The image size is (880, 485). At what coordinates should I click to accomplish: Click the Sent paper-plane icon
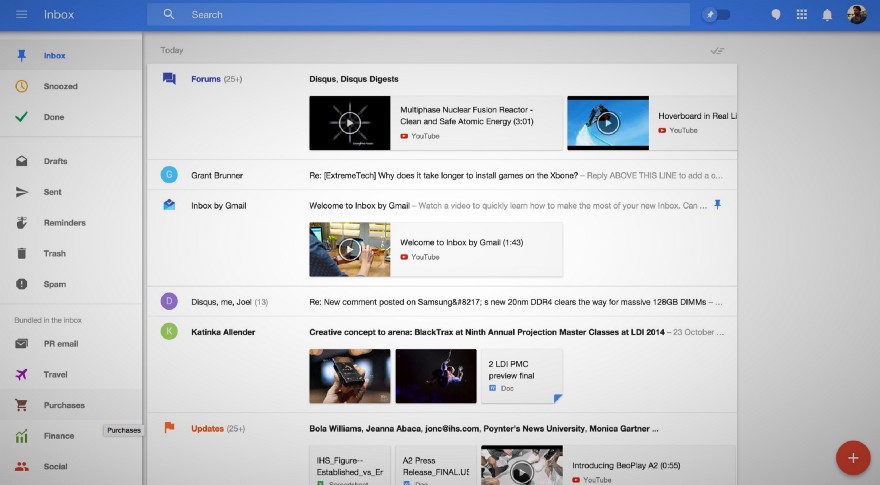click(21, 192)
